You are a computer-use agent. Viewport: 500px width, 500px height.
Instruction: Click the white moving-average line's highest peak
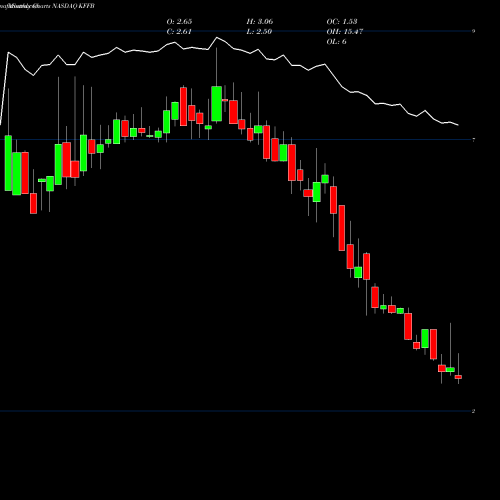[x=217, y=38]
